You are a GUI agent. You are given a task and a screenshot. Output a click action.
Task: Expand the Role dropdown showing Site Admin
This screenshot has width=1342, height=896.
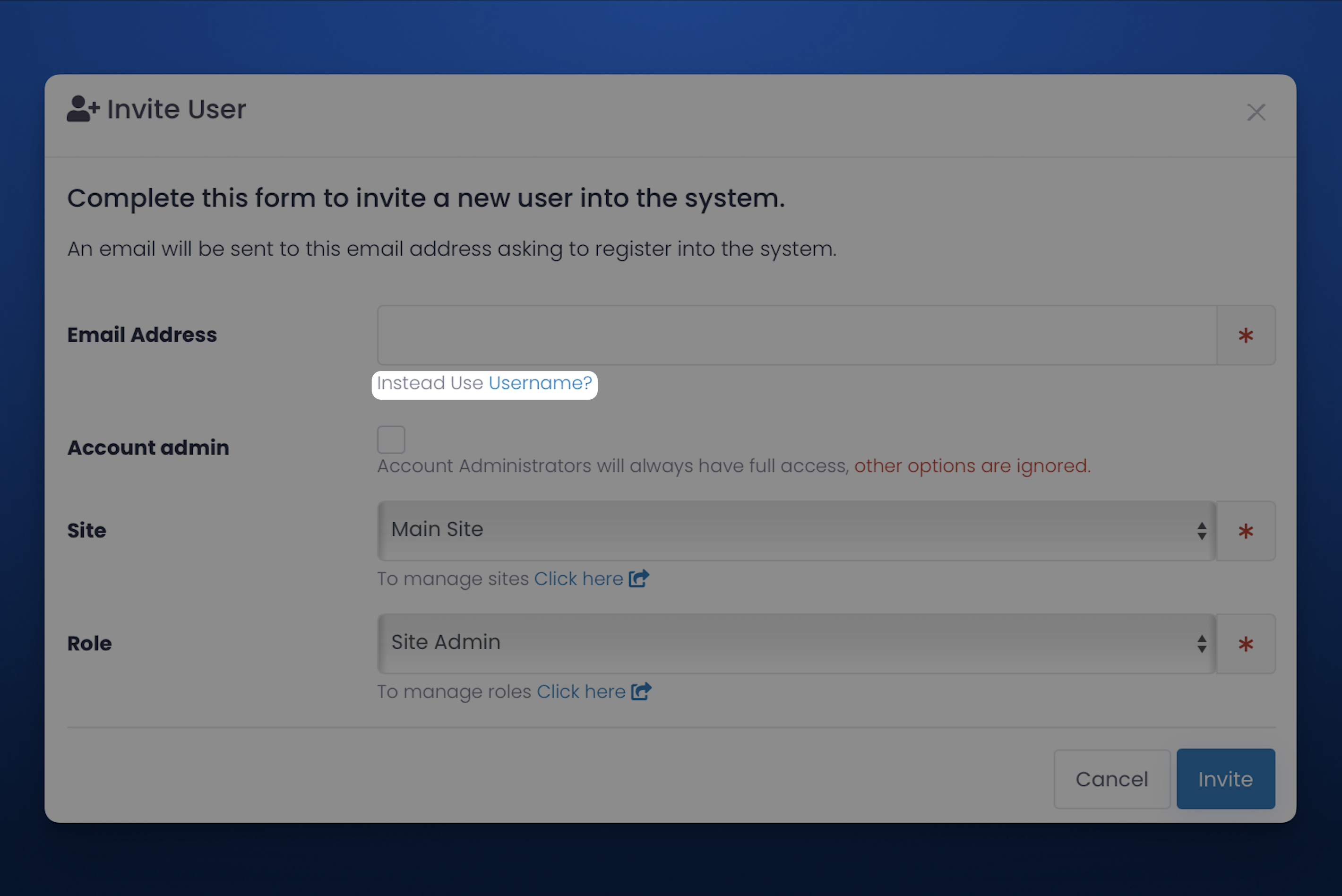click(x=788, y=643)
